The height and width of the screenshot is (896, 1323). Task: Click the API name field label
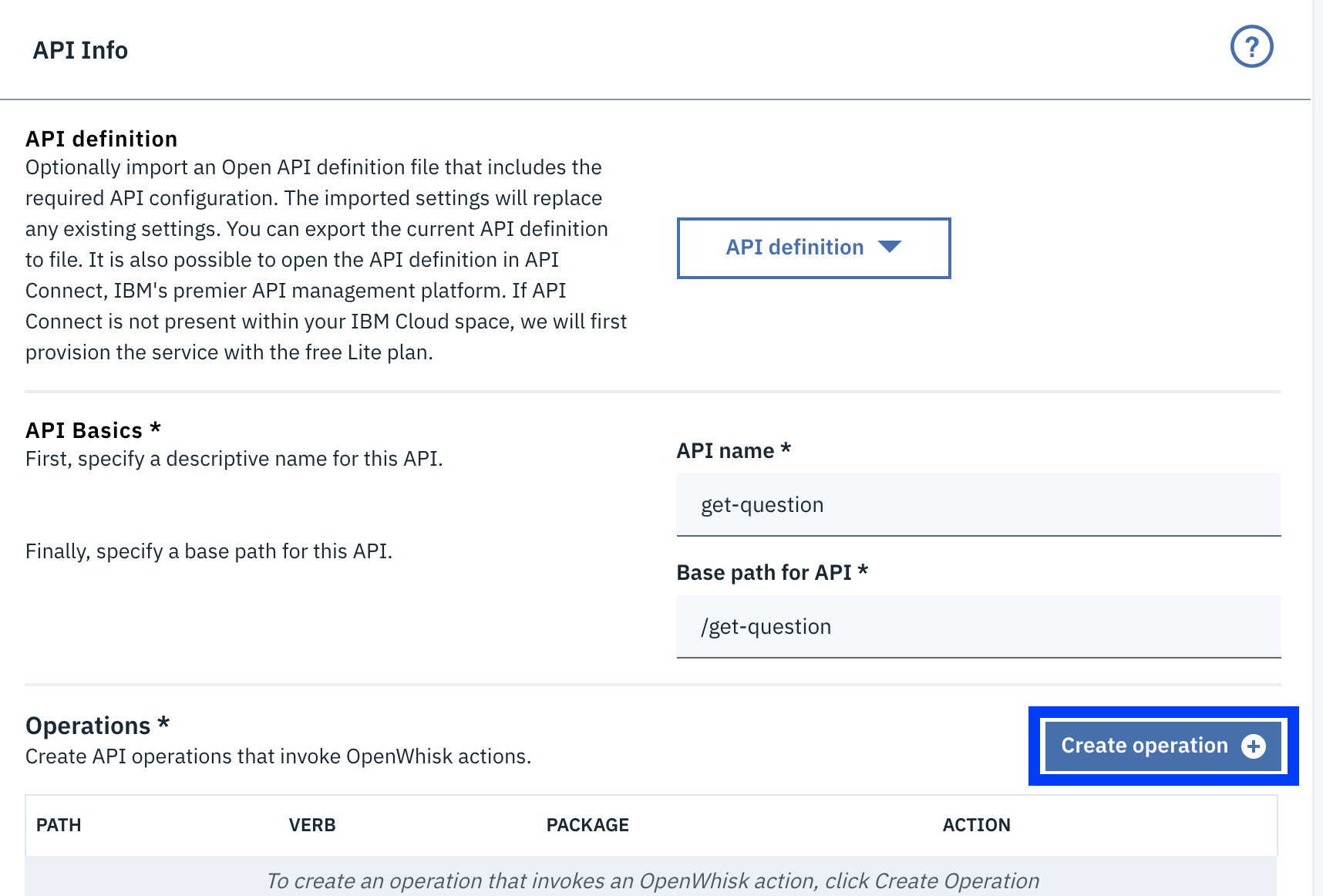click(x=734, y=450)
